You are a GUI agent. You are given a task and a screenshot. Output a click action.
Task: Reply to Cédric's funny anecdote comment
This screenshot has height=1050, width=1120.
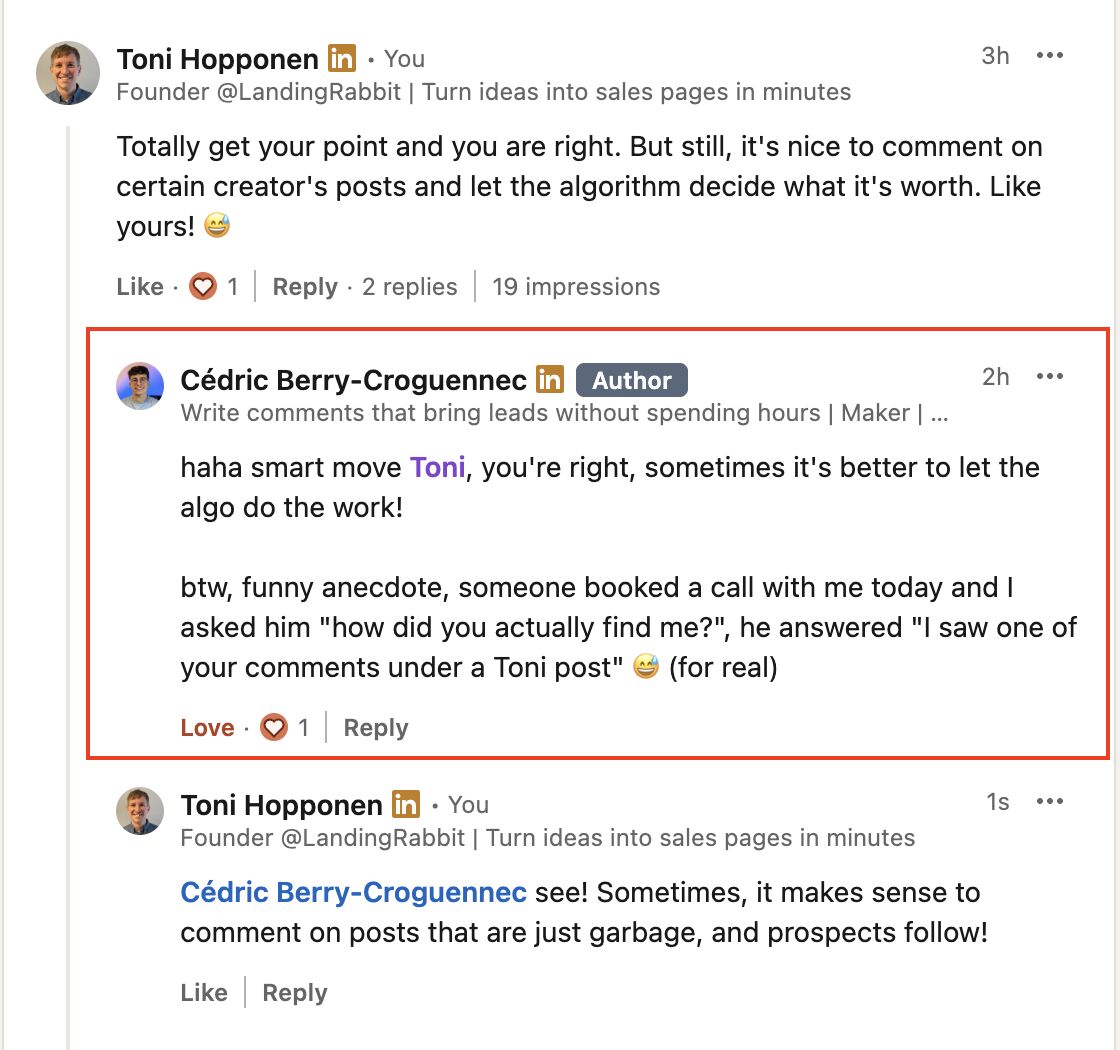376,727
